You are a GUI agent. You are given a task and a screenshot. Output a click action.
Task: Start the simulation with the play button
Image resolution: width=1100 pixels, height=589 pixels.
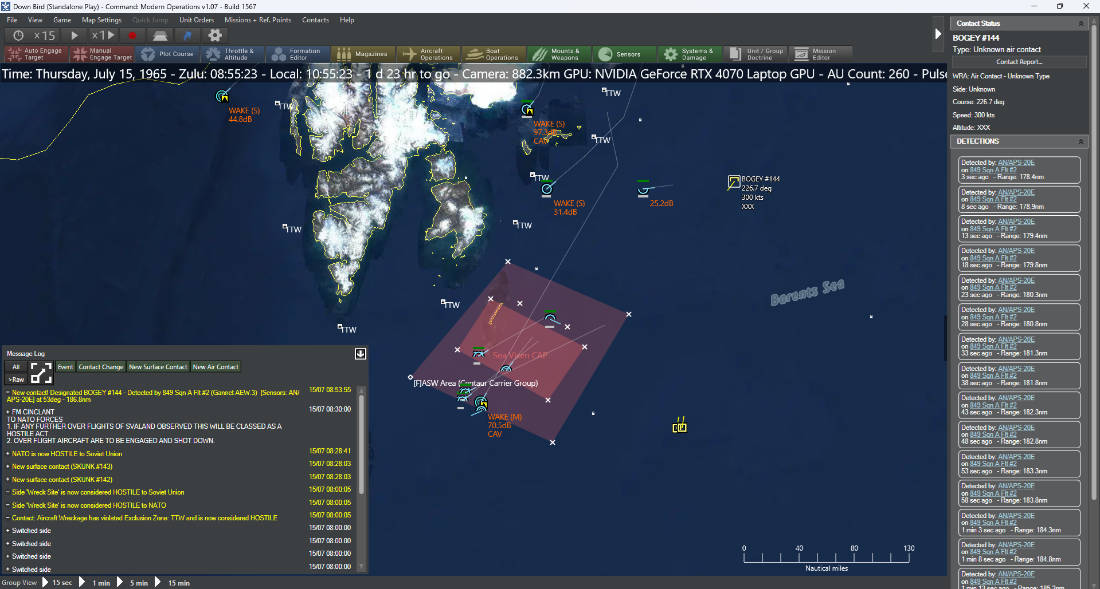tap(74, 35)
